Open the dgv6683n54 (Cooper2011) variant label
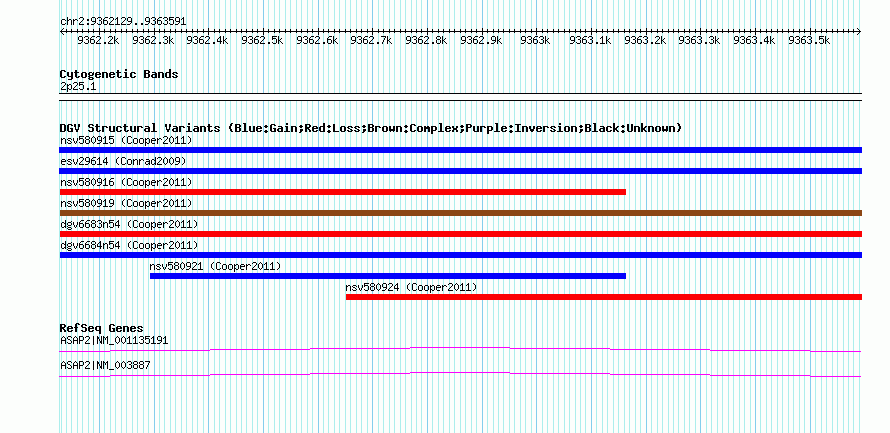This screenshot has height=433, width=890. coord(129,225)
